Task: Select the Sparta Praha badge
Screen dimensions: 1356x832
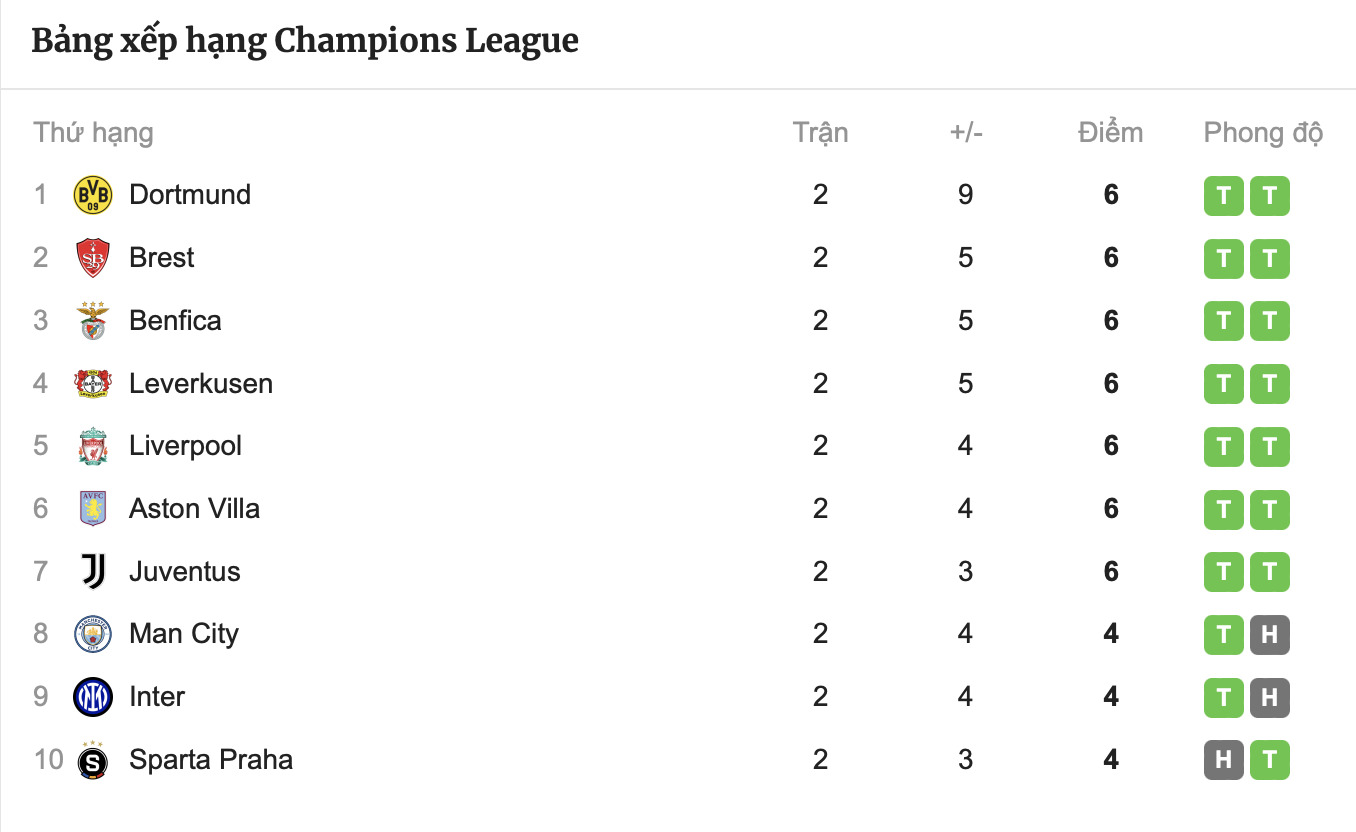Action: coord(93,760)
